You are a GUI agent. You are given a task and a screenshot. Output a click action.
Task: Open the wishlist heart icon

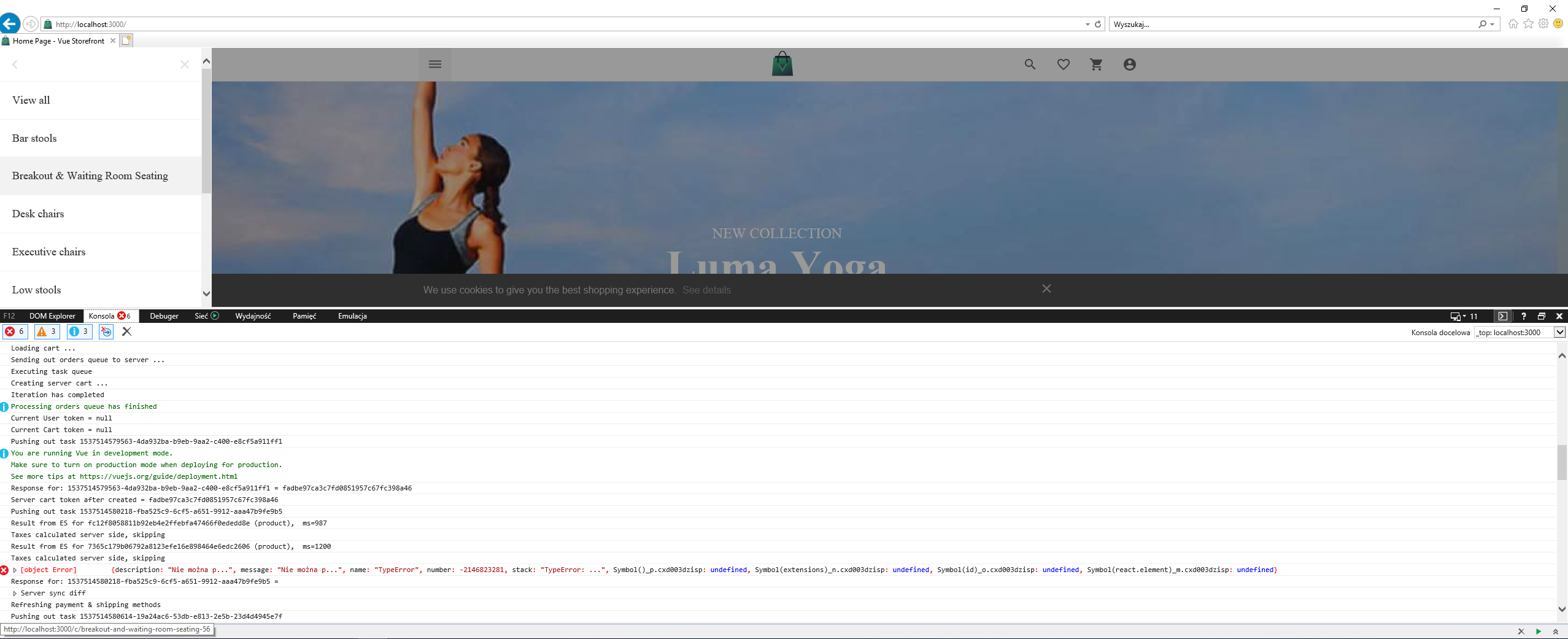point(1064,64)
